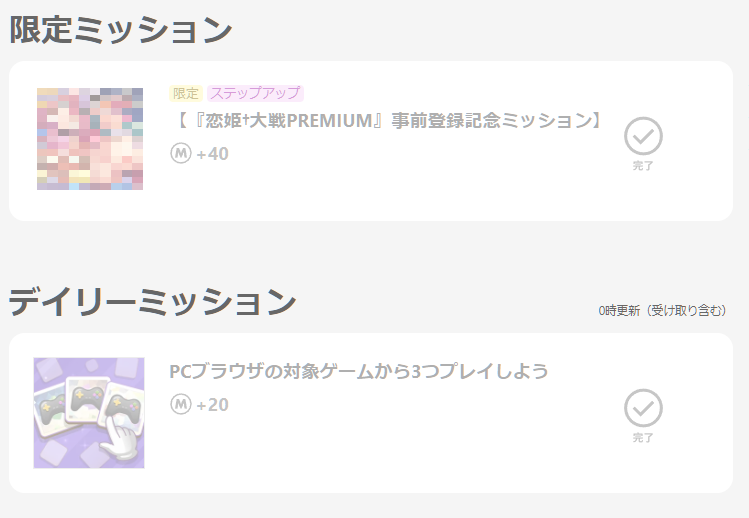Open 恋姫†大戦PREMIUM 事前登録記念ミッション title
This screenshot has width=749, height=518.
click(x=388, y=120)
